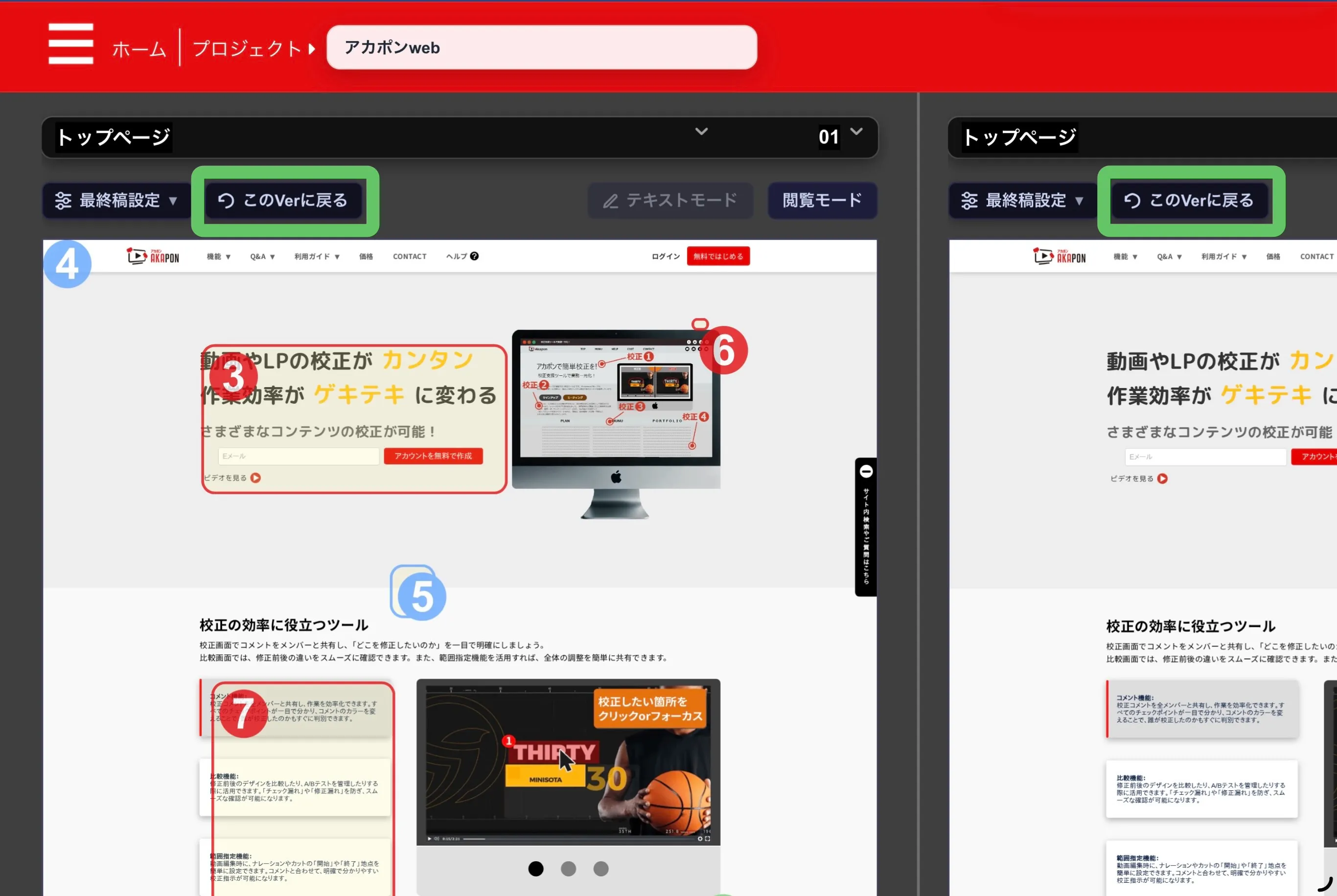Select comment marker 7 on feature cards

tap(244, 713)
